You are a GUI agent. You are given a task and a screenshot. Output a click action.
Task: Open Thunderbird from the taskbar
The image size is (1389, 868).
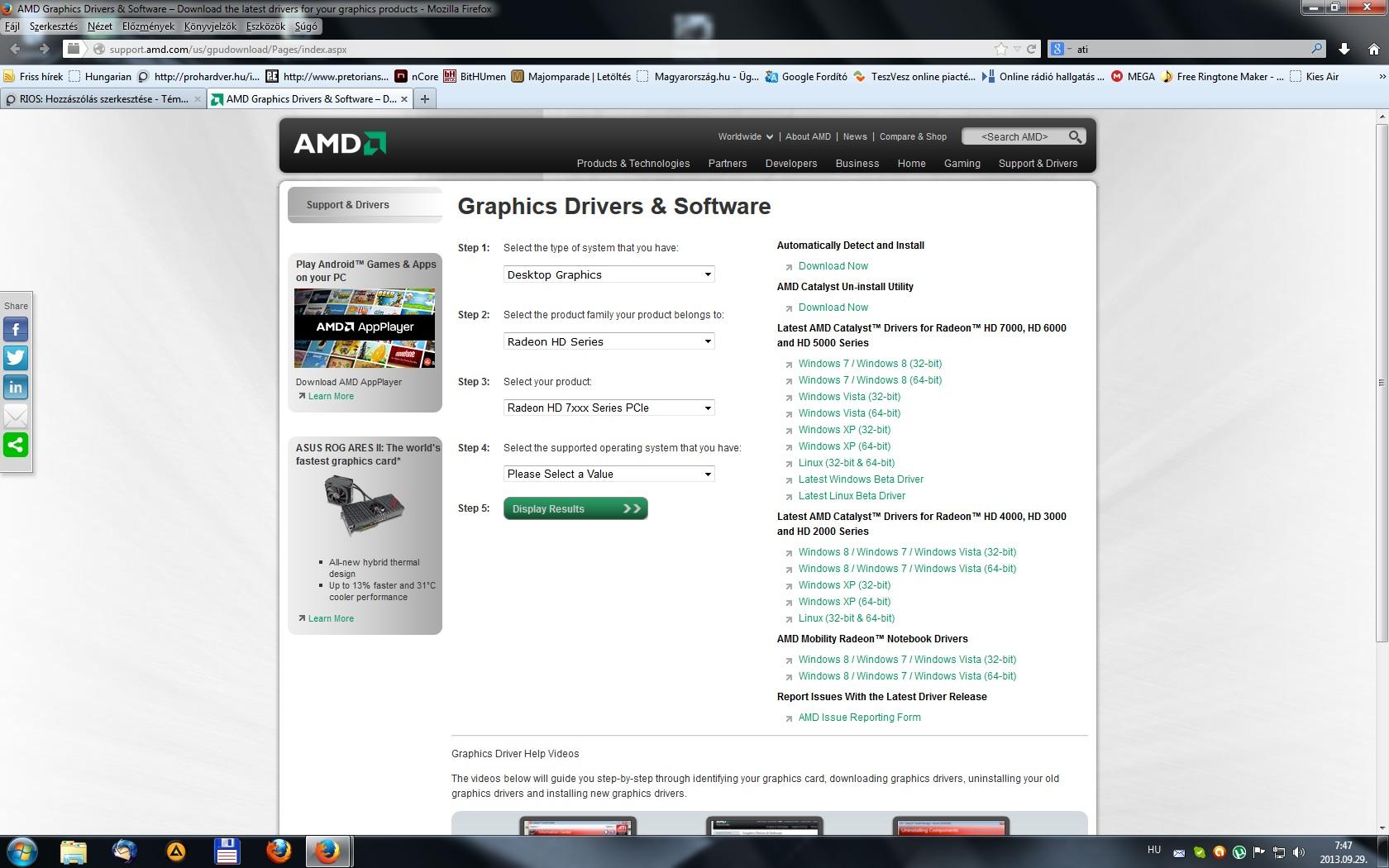[125, 851]
